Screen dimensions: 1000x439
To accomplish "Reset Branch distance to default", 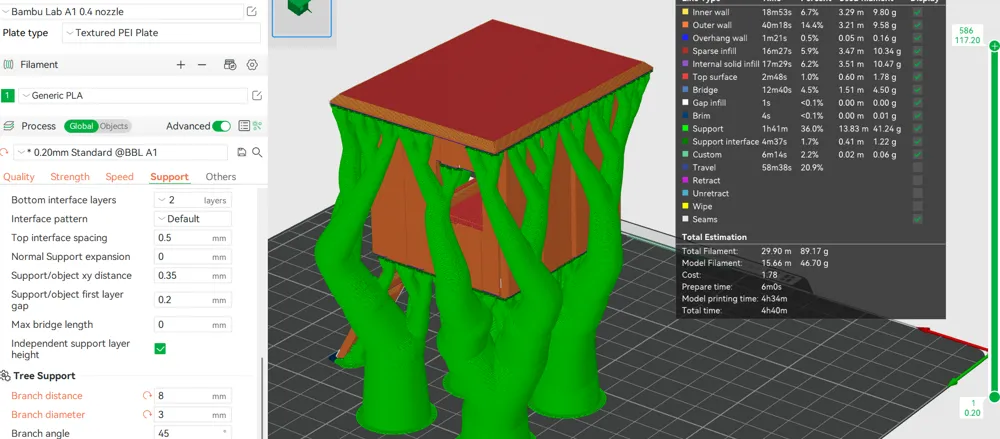I will pos(147,396).
